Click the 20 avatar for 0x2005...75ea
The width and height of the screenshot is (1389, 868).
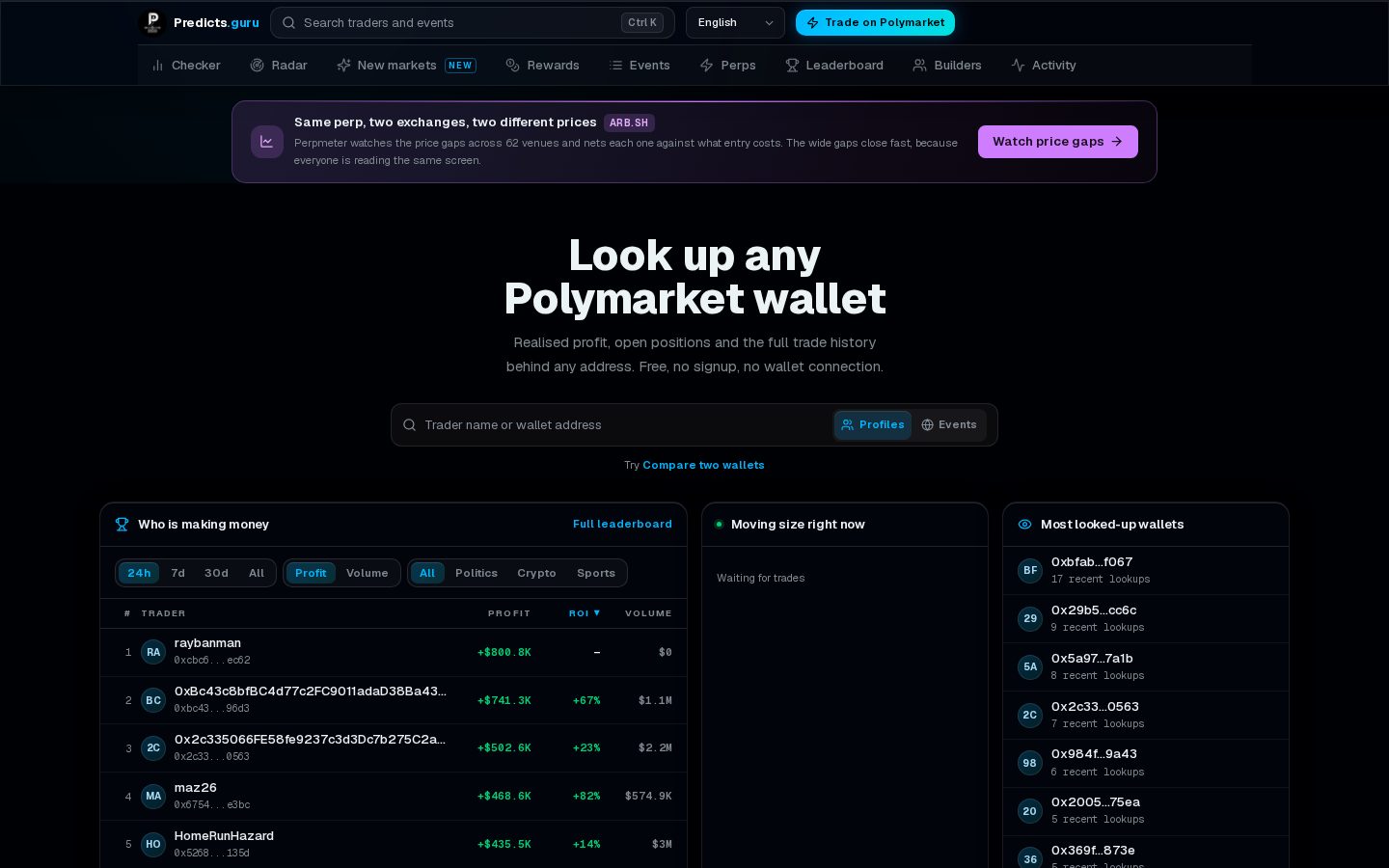tap(1030, 811)
